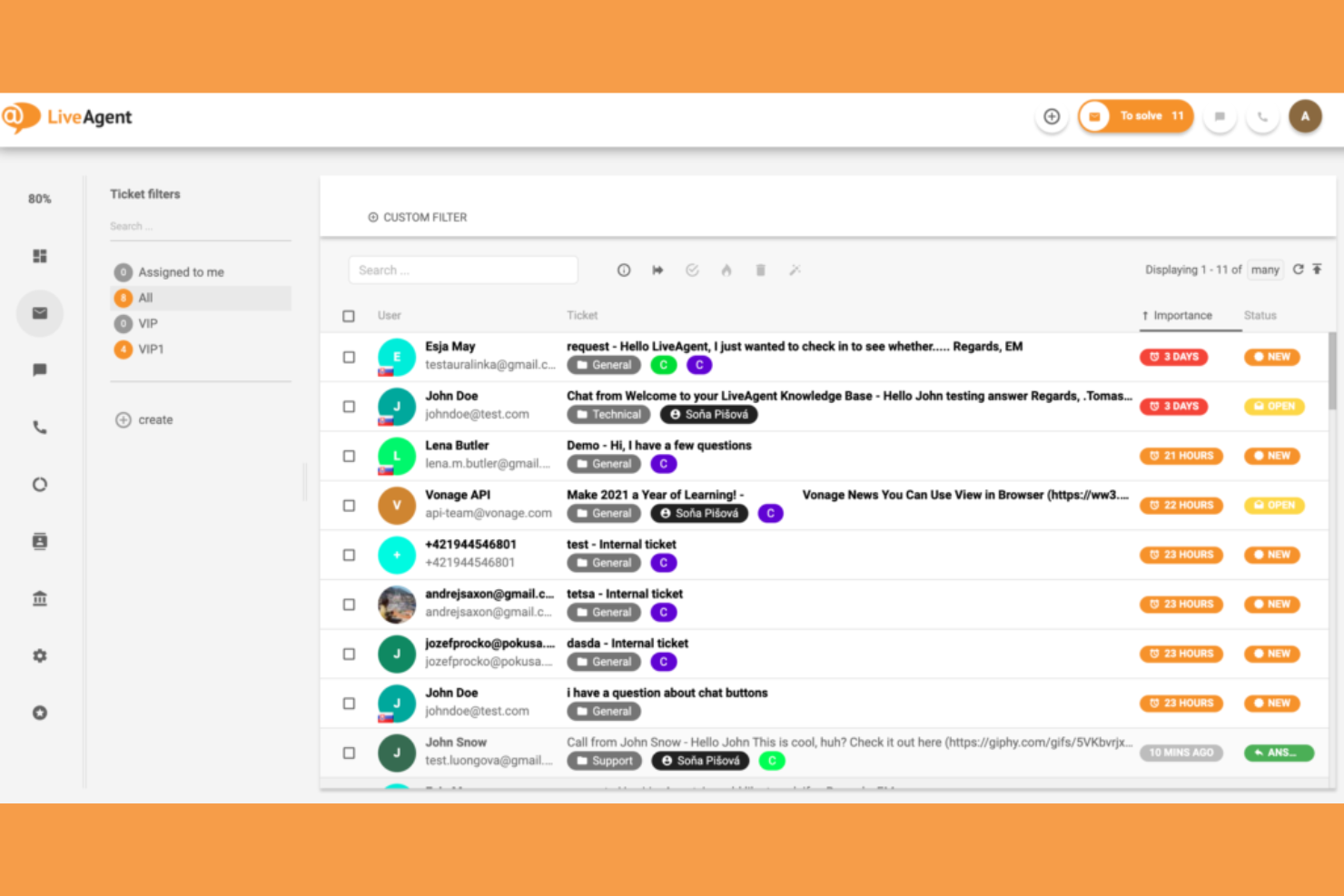The height and width of the screenshot is (896, 1344).
Task: Open Settings via the gear icon
Action: [40, 655]
